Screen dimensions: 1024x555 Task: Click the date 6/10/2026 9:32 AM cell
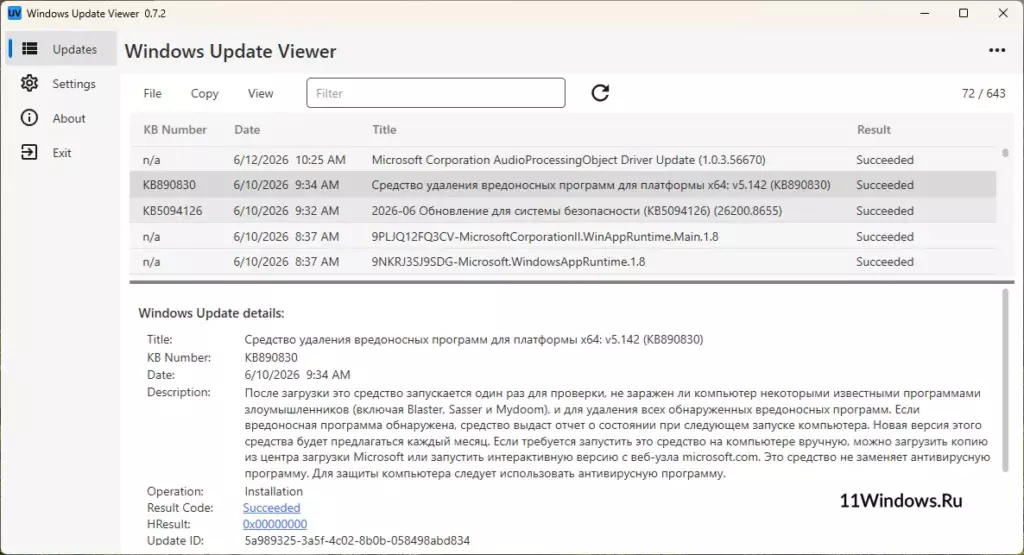286,210
